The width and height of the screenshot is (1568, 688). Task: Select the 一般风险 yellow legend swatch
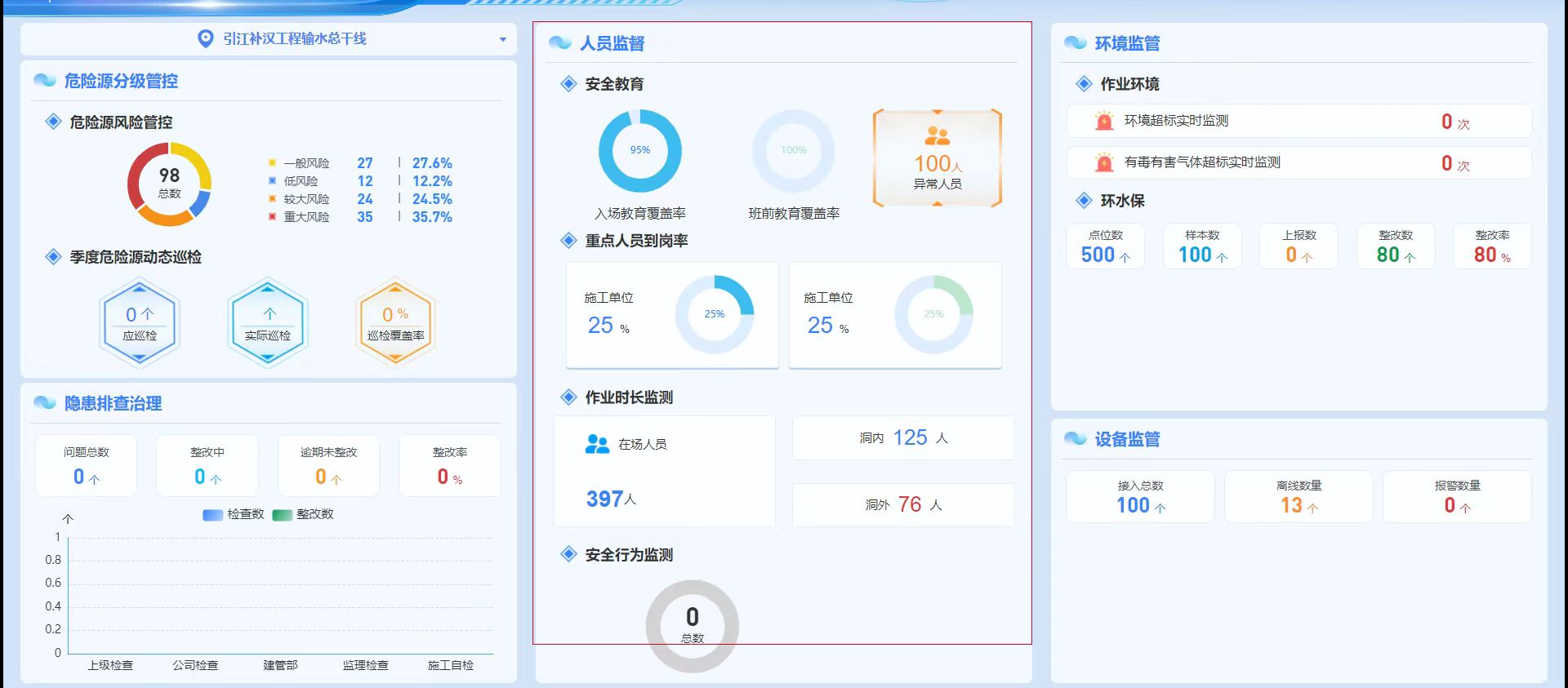pos(273,163)
